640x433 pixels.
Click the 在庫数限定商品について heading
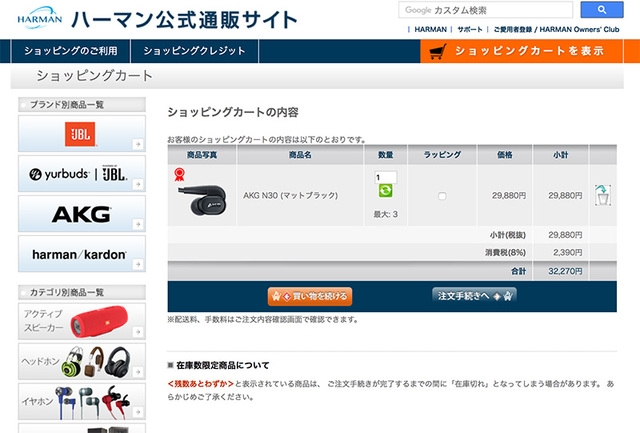tap(222, 365)
